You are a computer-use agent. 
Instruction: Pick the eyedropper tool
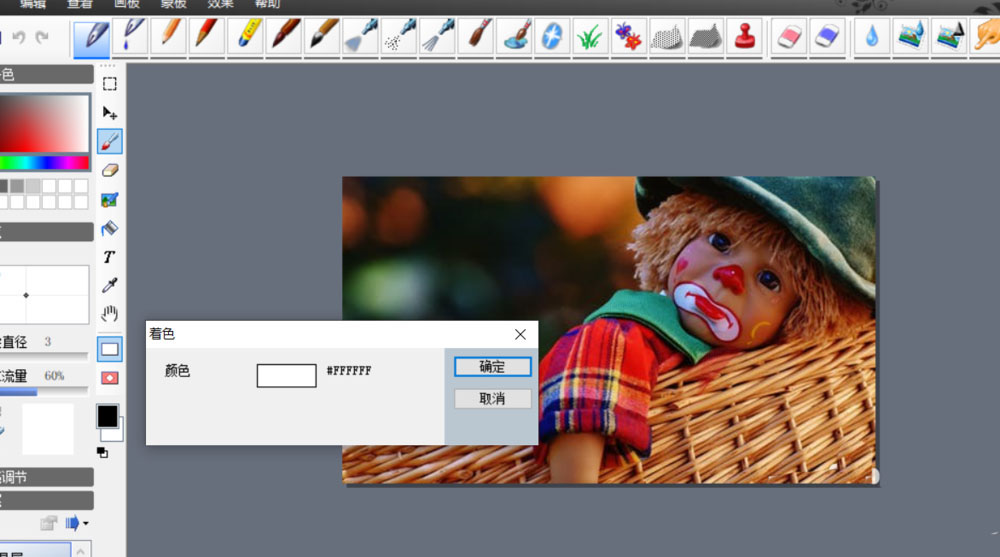click(110, 285)
